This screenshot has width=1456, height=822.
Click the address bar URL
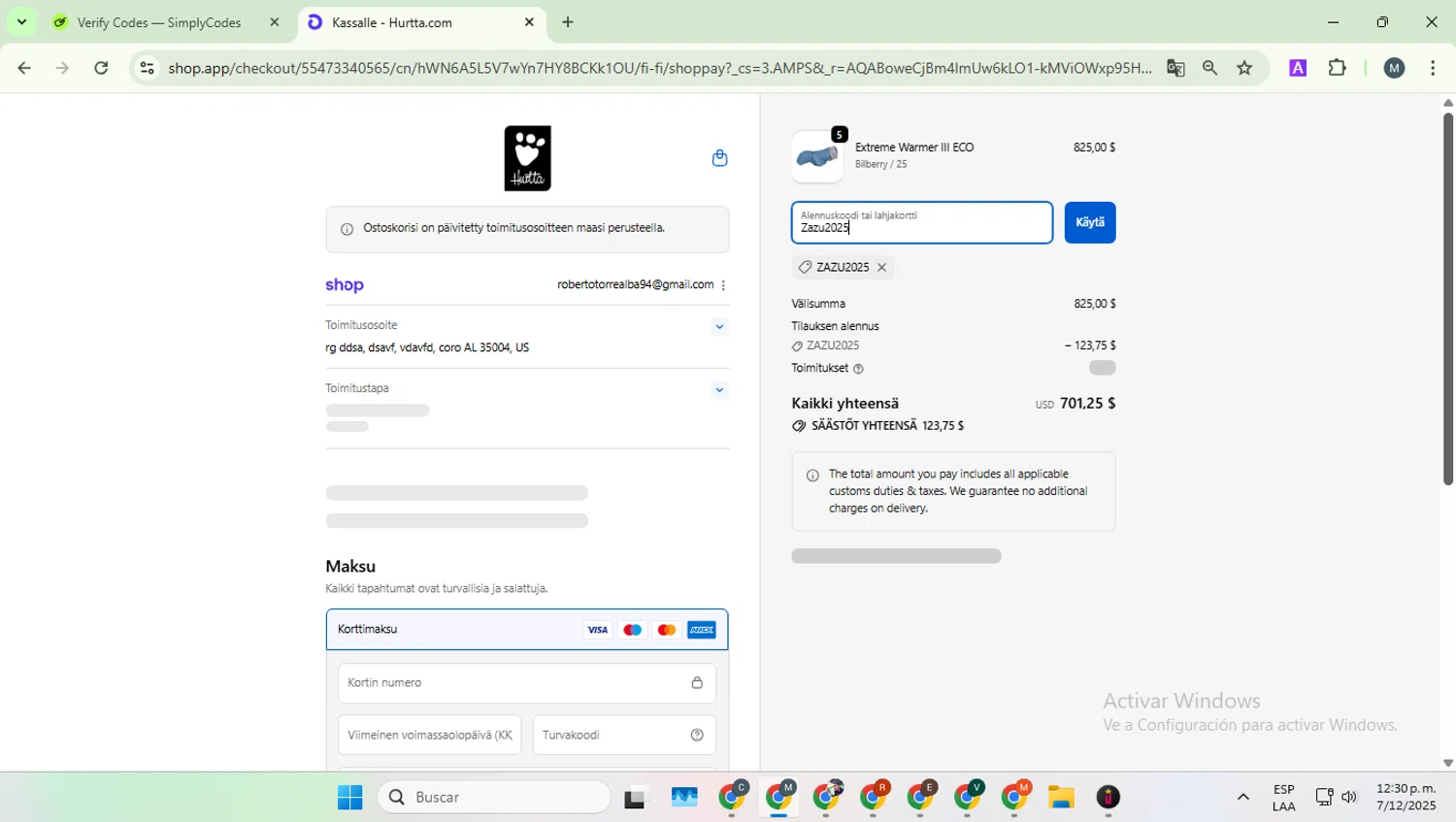click(x=660, y=68)
